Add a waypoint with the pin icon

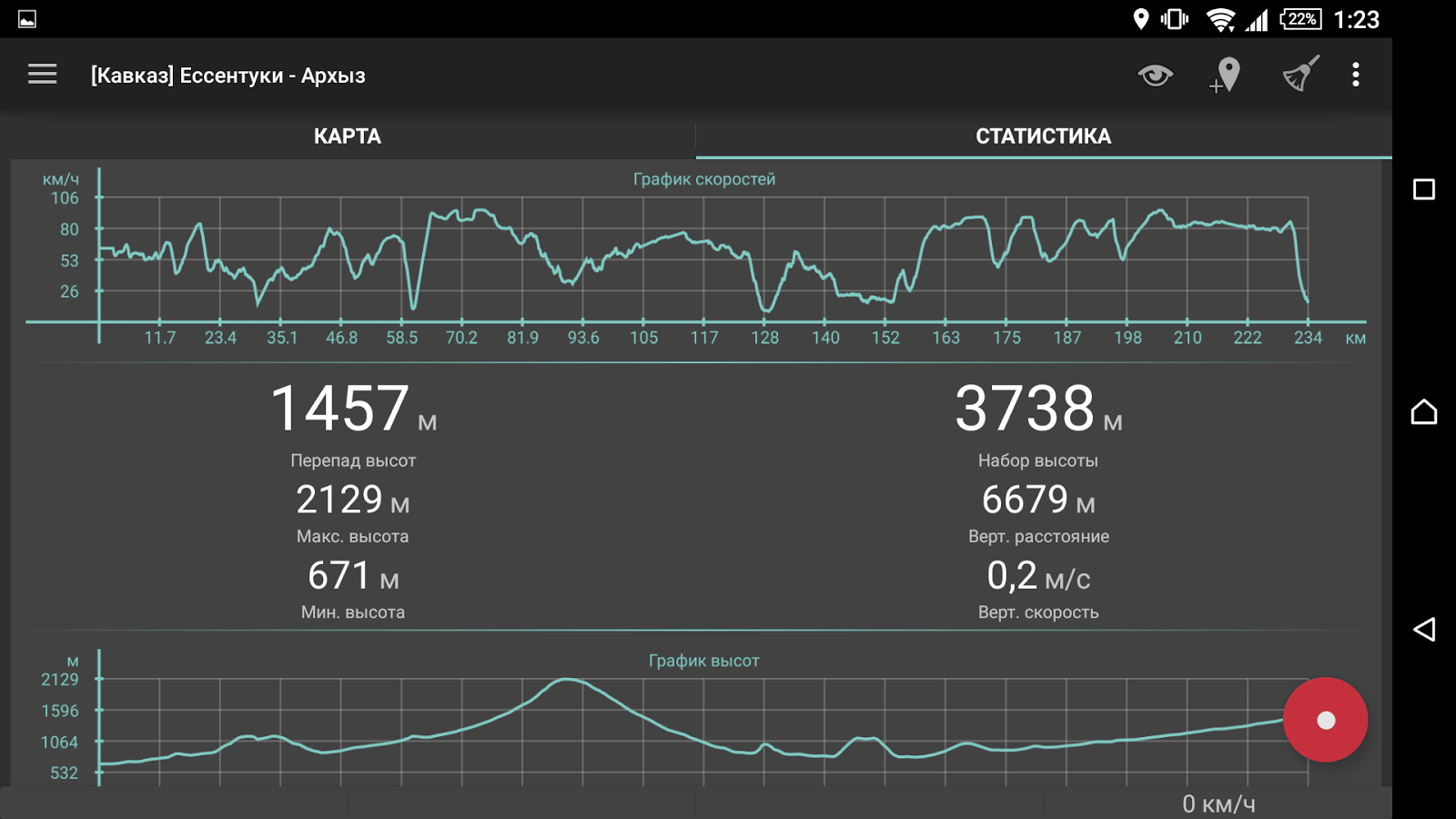point(1226,76)
